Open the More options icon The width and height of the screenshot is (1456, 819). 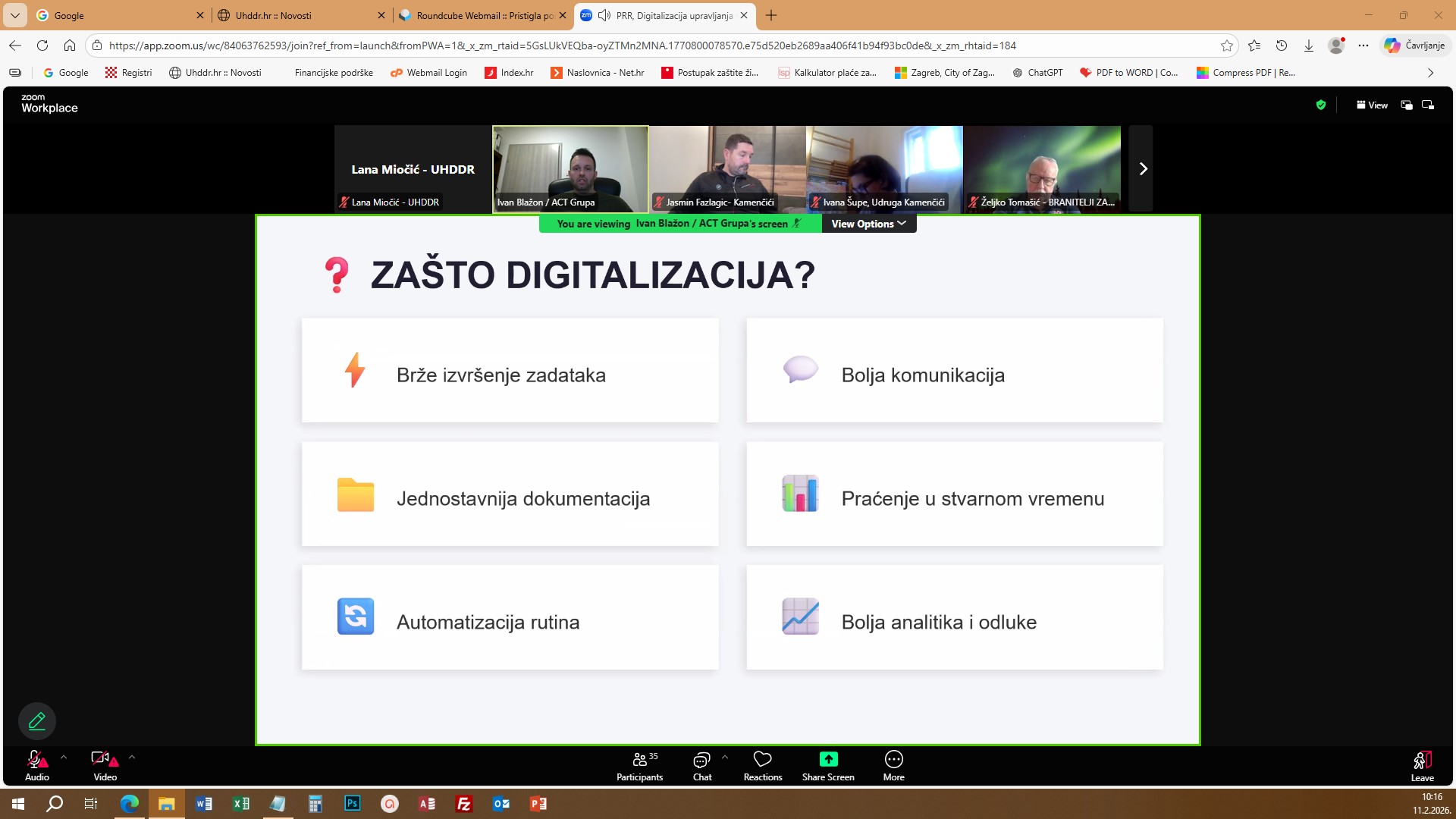coord(893,760)
